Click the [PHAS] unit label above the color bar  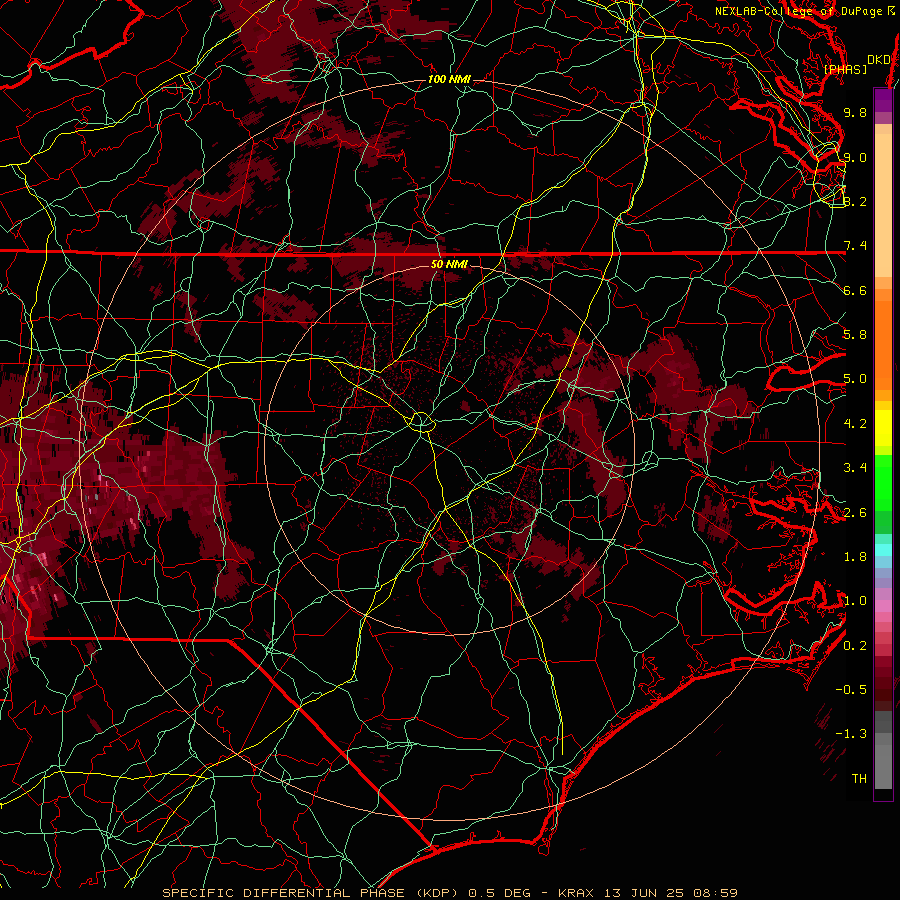pyautogui.click(x=845, y=70)
